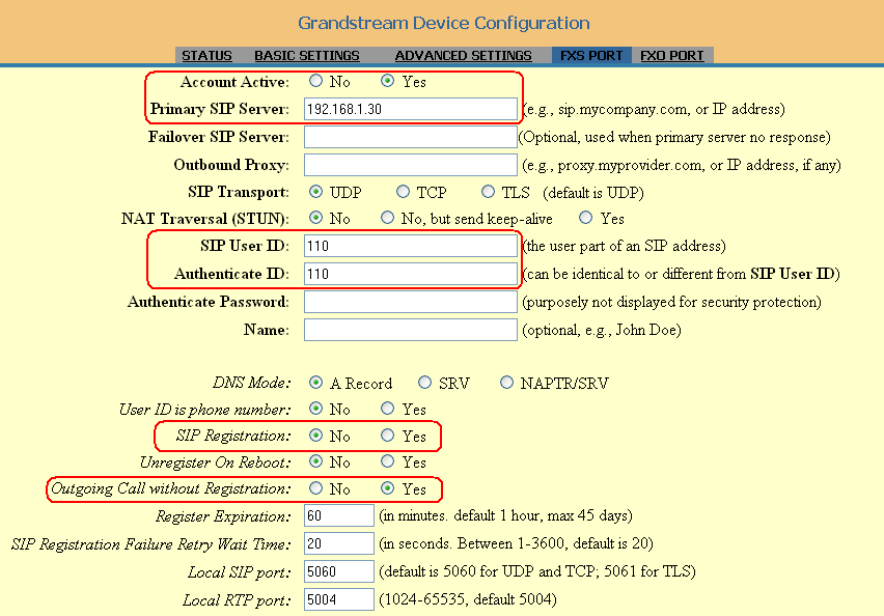
Task: Click '(optional, e.g., John Doe)' hint
Action: point(602,330)
